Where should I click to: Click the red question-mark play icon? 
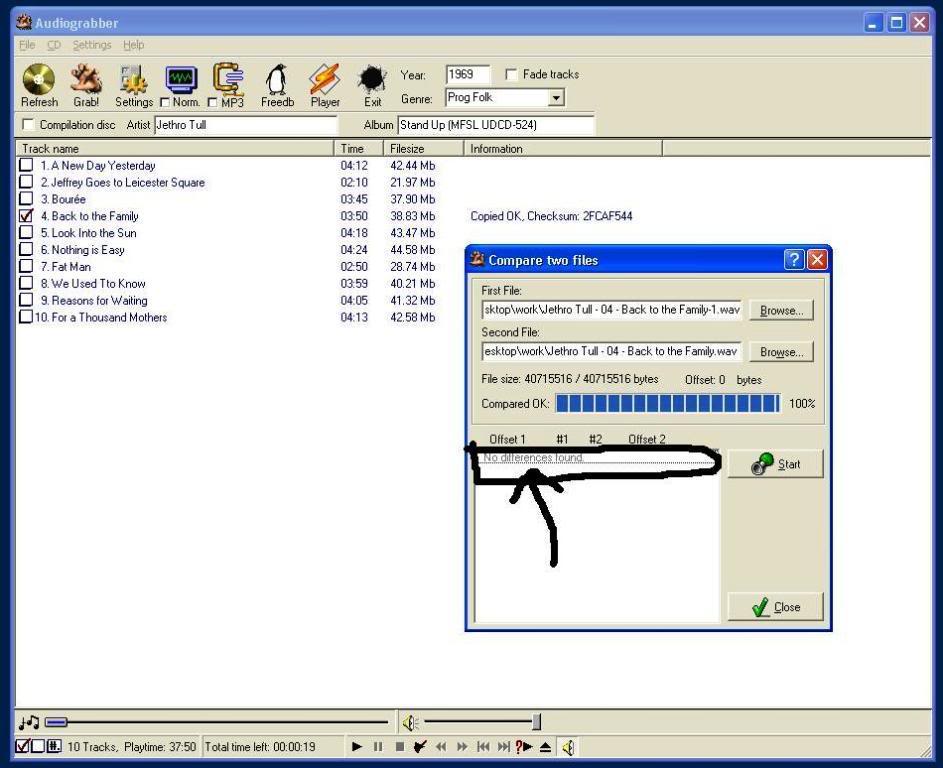click(524, 746)
